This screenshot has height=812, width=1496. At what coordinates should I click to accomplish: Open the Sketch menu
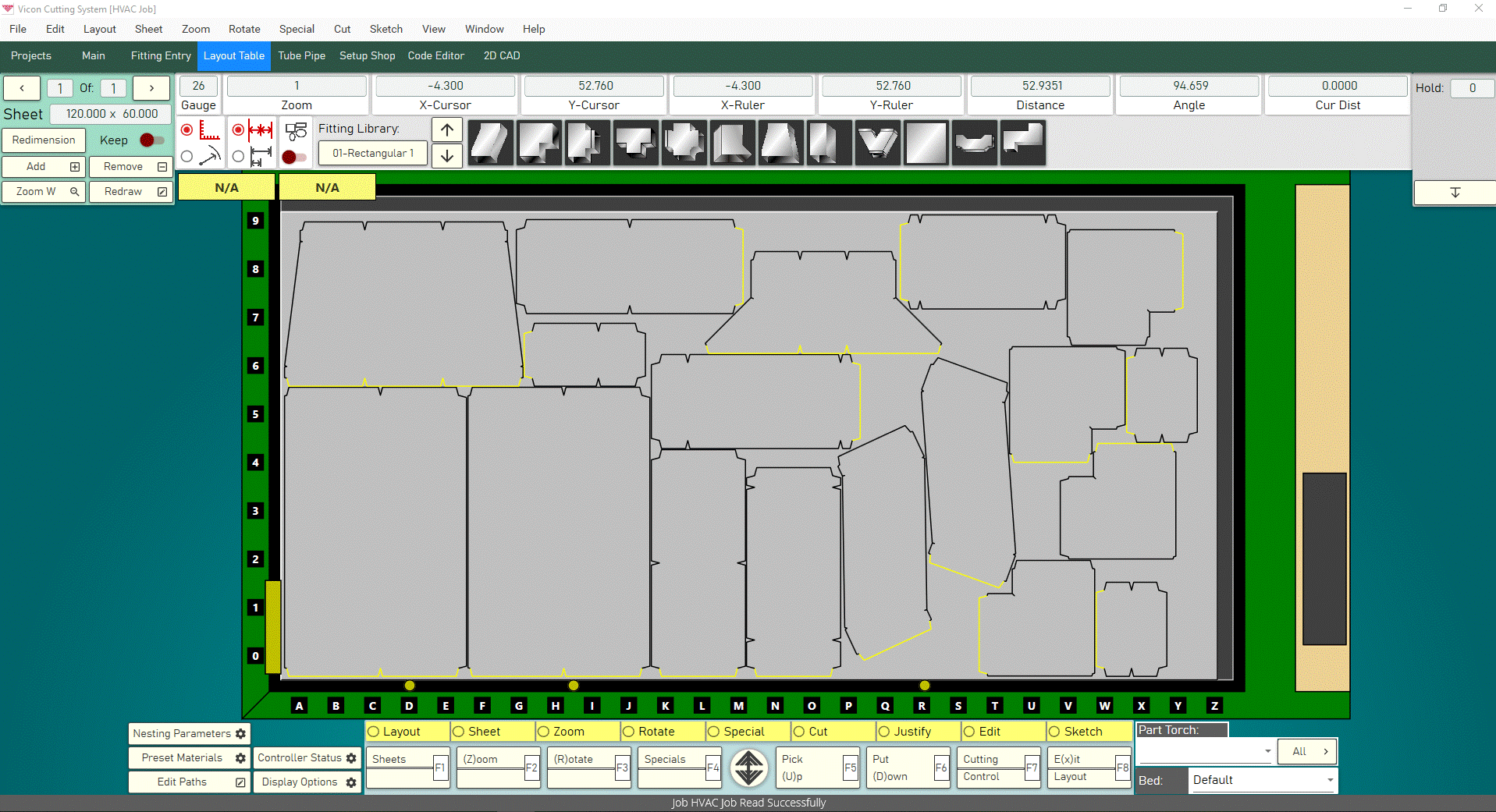(386, 29)
